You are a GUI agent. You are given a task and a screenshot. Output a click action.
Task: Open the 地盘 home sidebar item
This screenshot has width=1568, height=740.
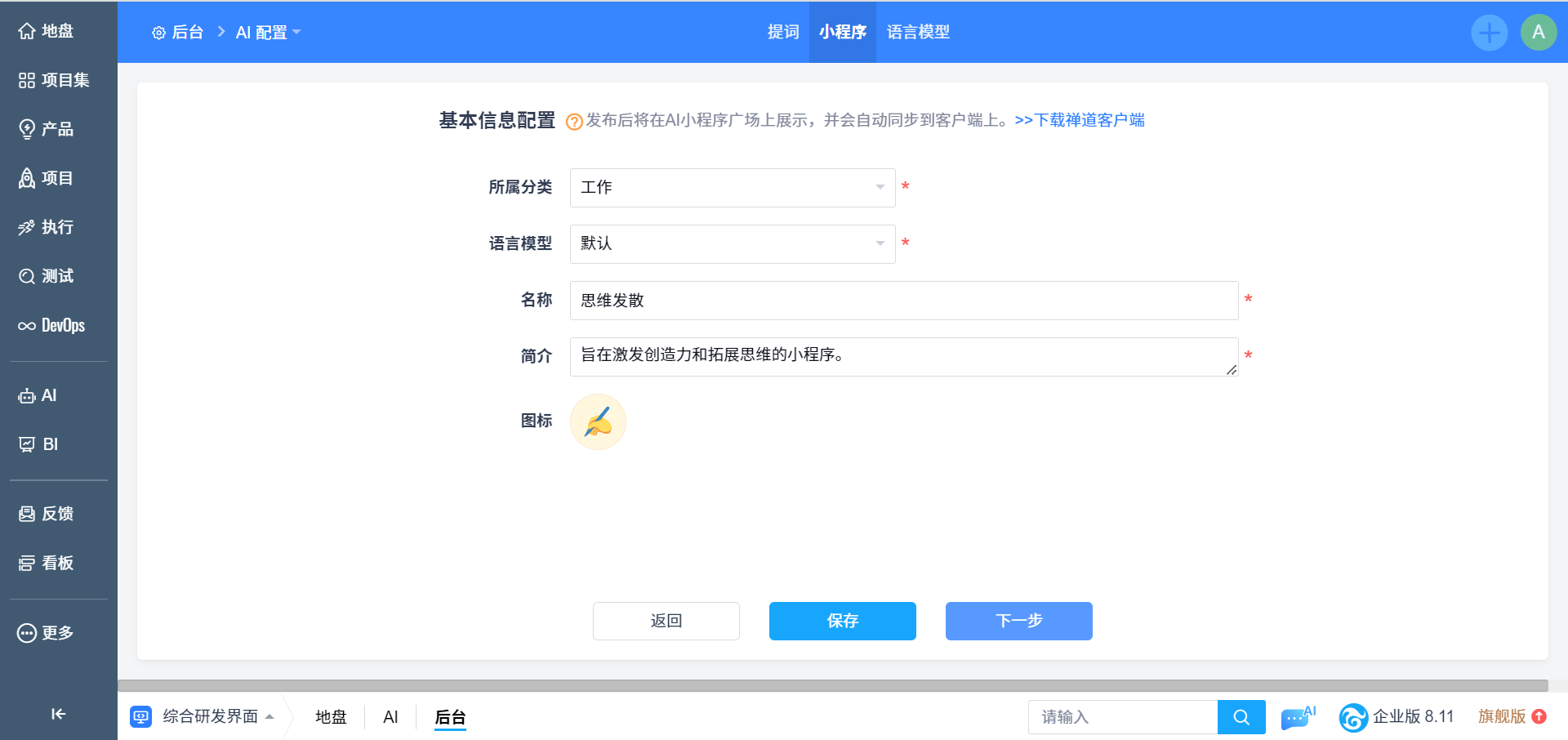pyautogui.click(x=47, y=31)
